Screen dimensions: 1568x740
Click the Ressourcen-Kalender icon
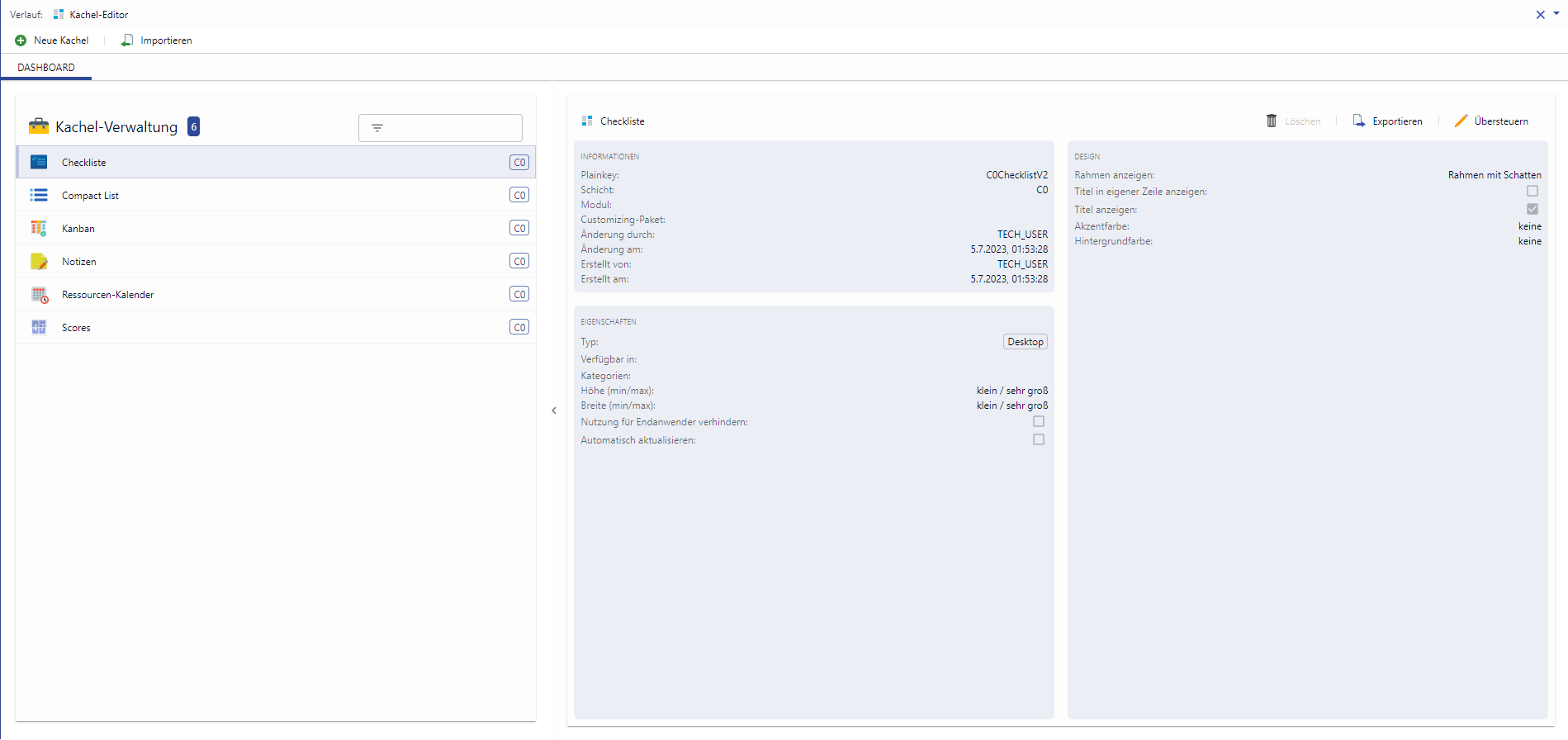pos(39,294)
